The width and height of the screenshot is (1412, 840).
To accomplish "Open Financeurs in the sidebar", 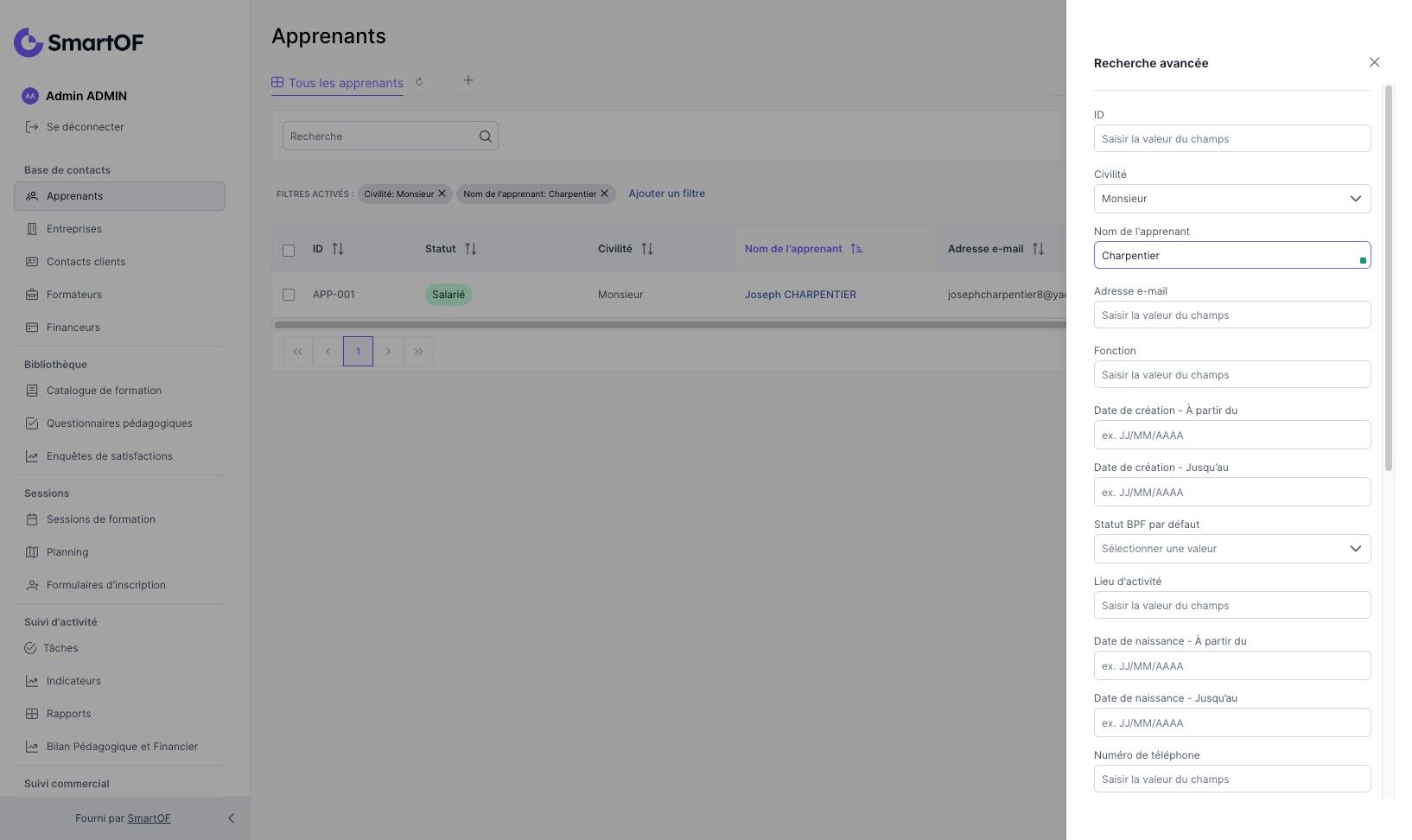I will tap(119, 328).
